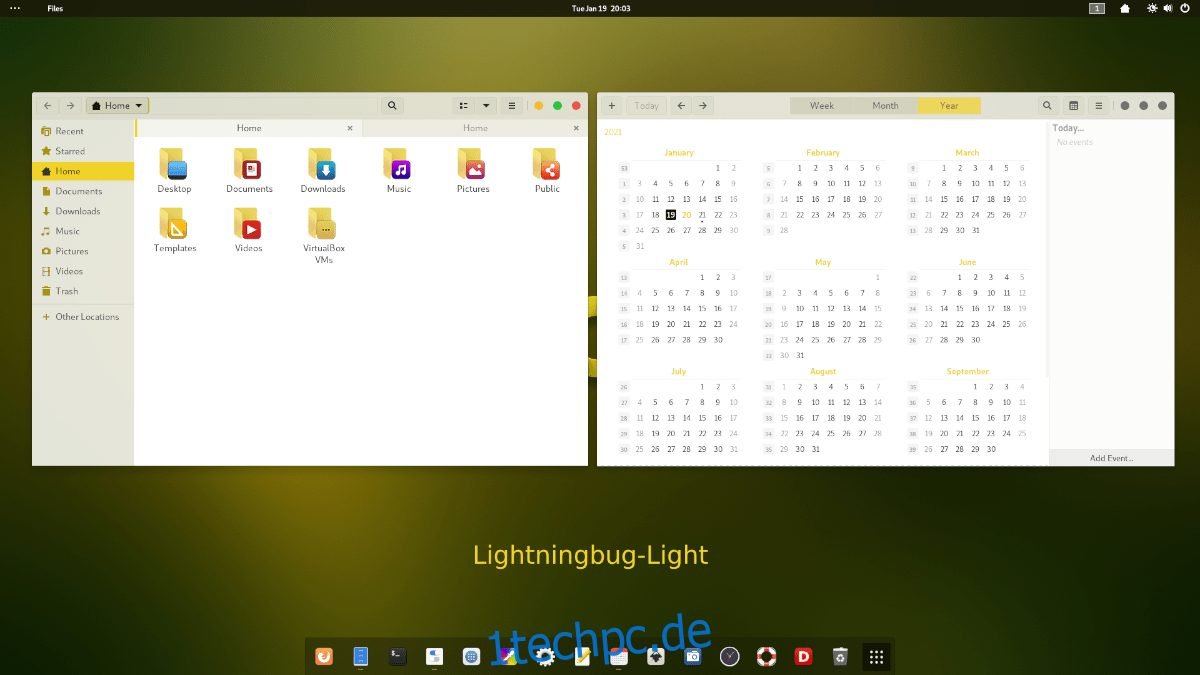Go to next year in Calendar
The image size is (1200, 675).
[x=703, y=105]
